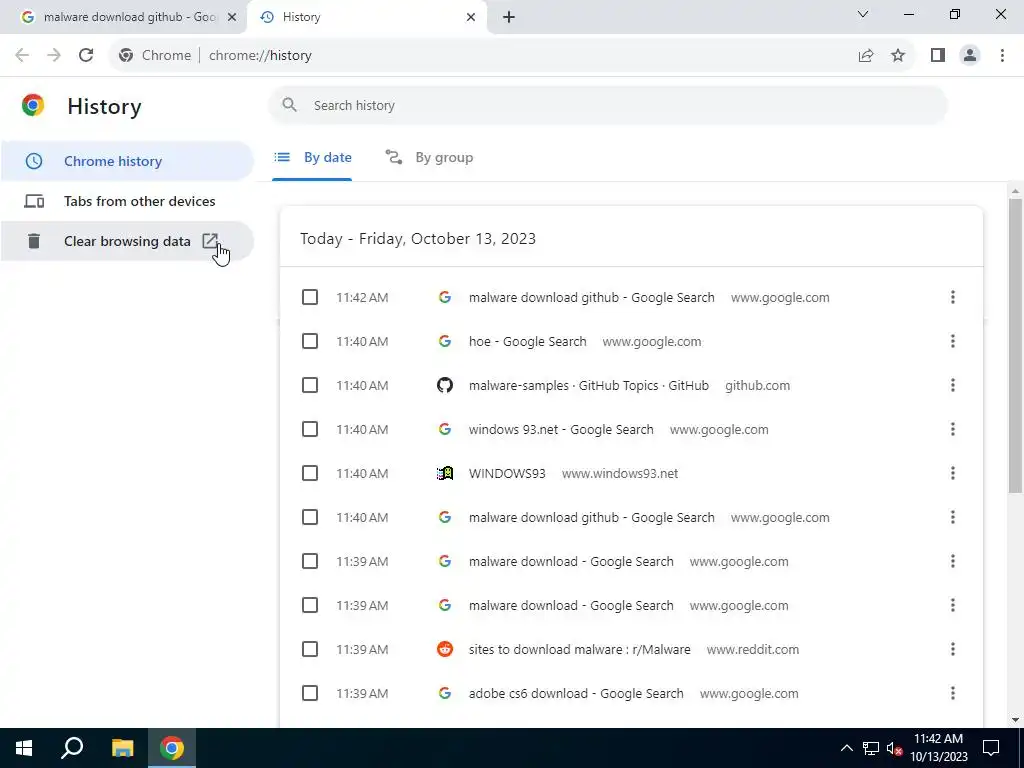The height and width of the screenshot is (768, 1024).
Task: Click the share page icon in address bar
Action: pos(866,56)
